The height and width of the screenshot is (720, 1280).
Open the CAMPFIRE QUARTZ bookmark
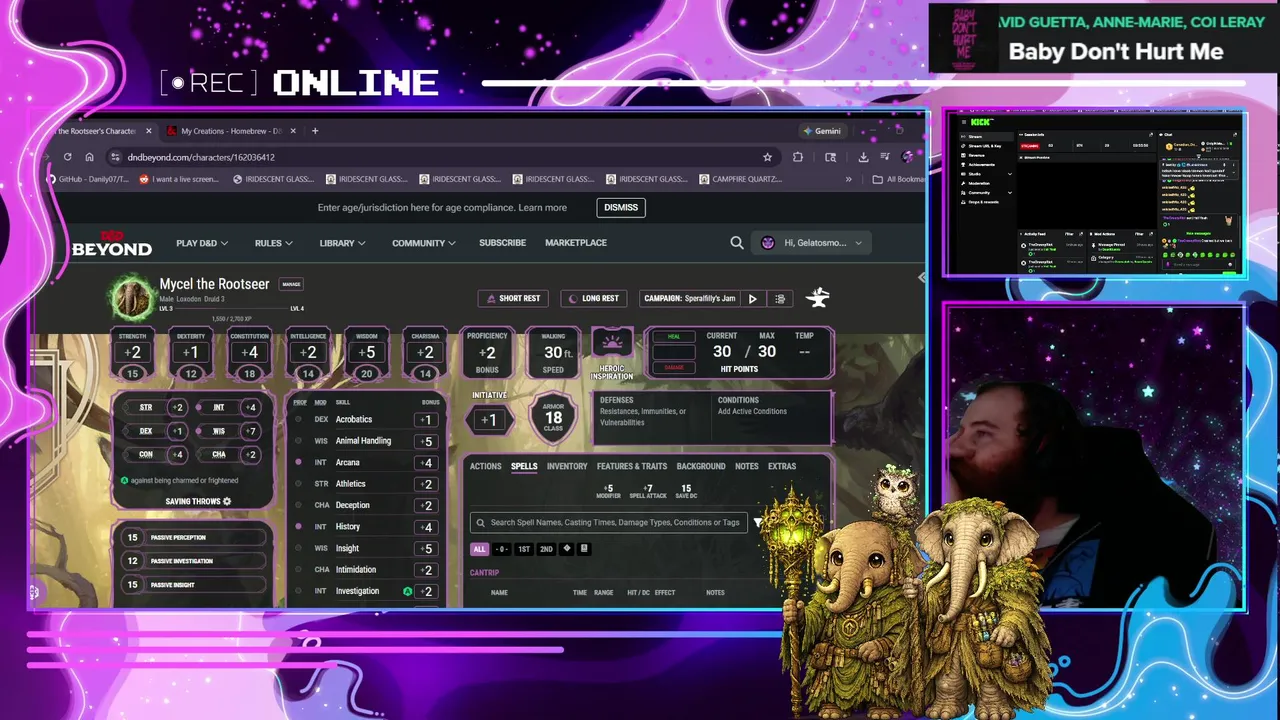pos(741,179)
